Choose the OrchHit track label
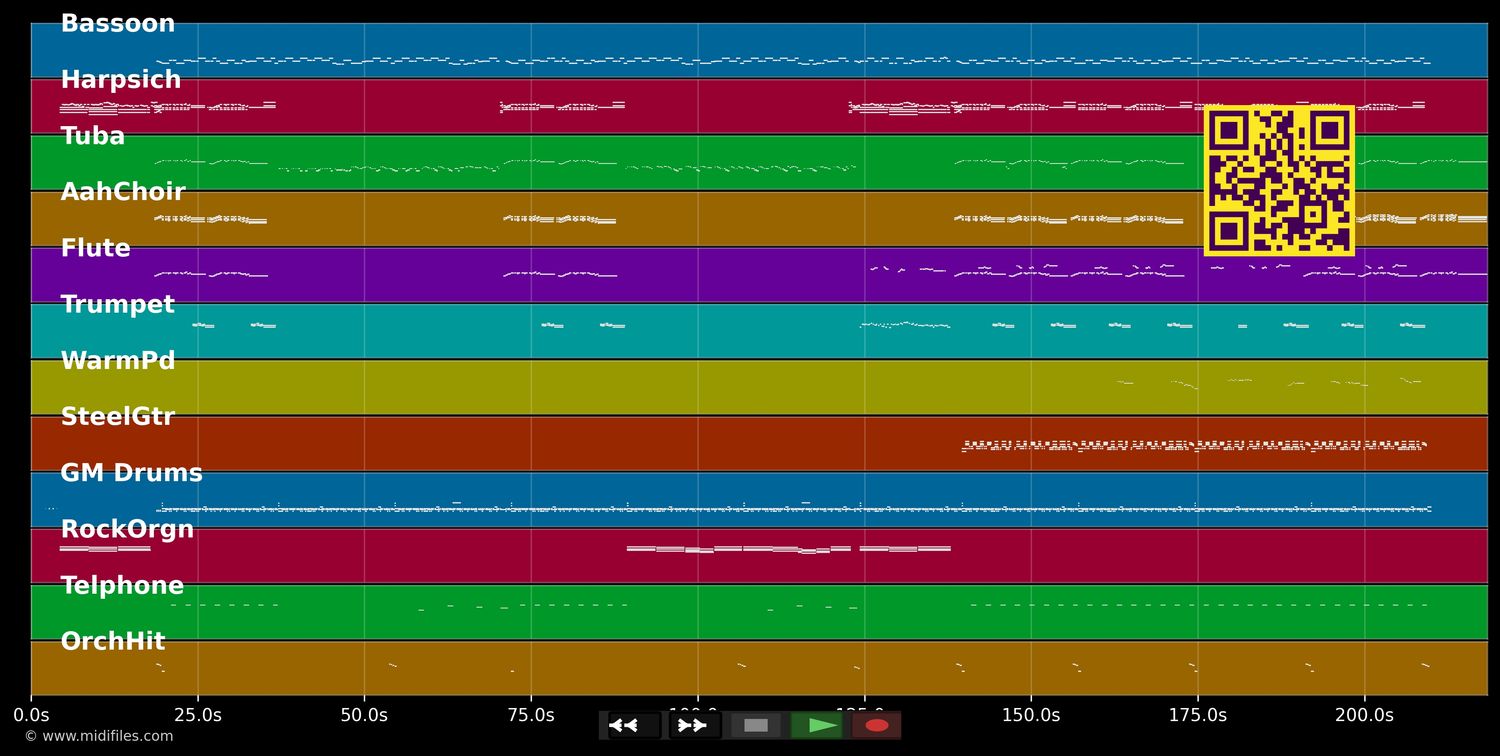1500x756 pixels. click(x=113, y=642)
